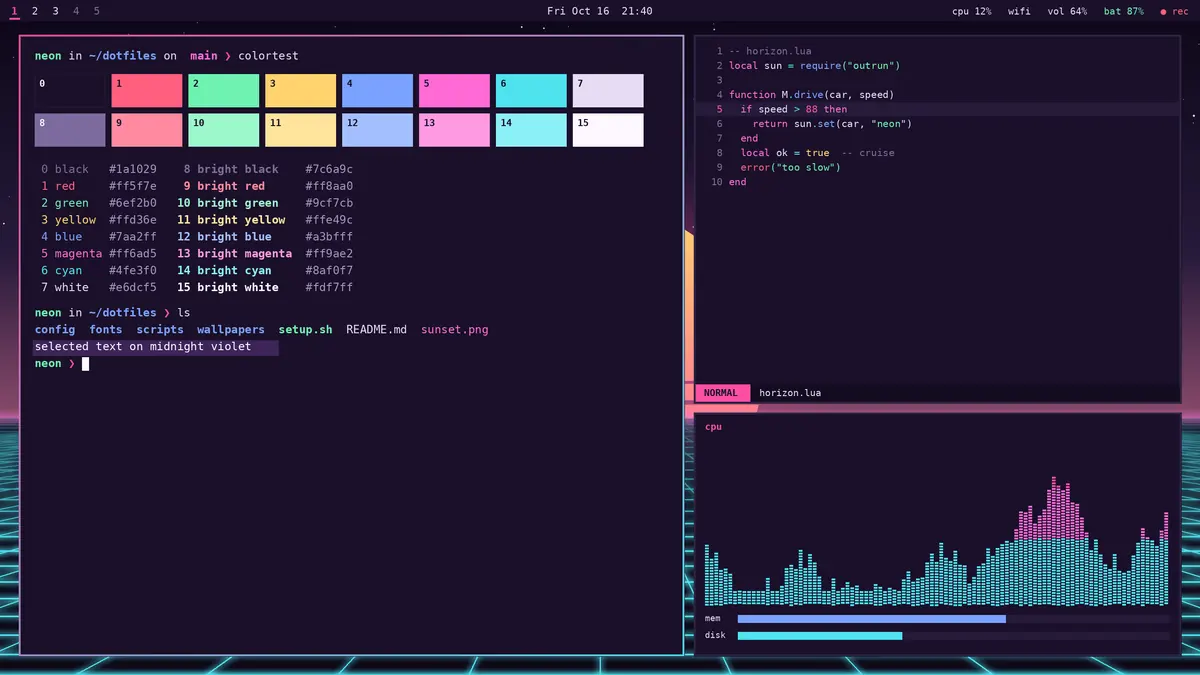Screen dimensions: 1200x675
Task: Open the clock showing Fri Oct 16 21:40
Action: pyautogui.click(x=600, y=11)
